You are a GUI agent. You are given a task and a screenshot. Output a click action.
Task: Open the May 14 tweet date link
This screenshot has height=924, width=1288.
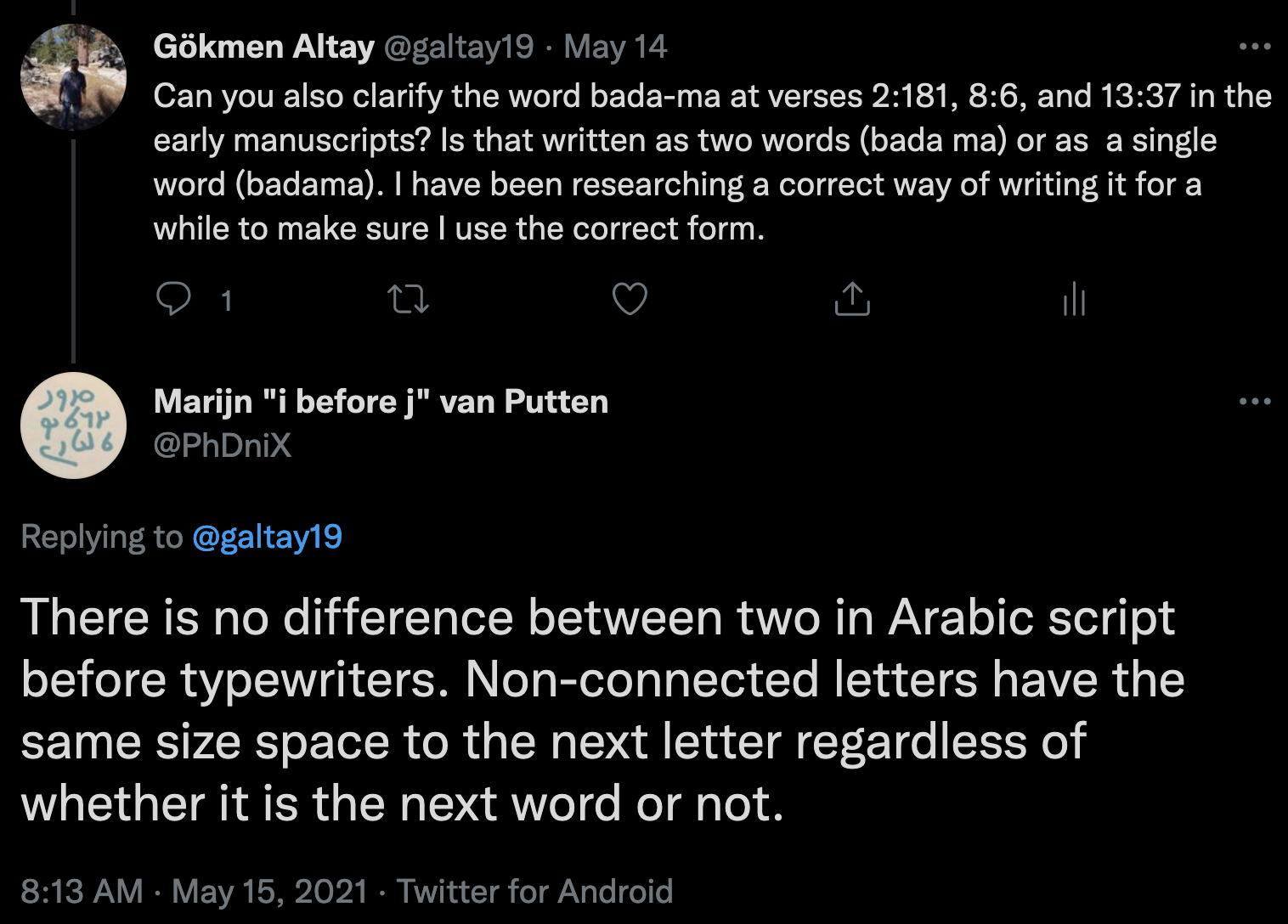pos(615,47)
